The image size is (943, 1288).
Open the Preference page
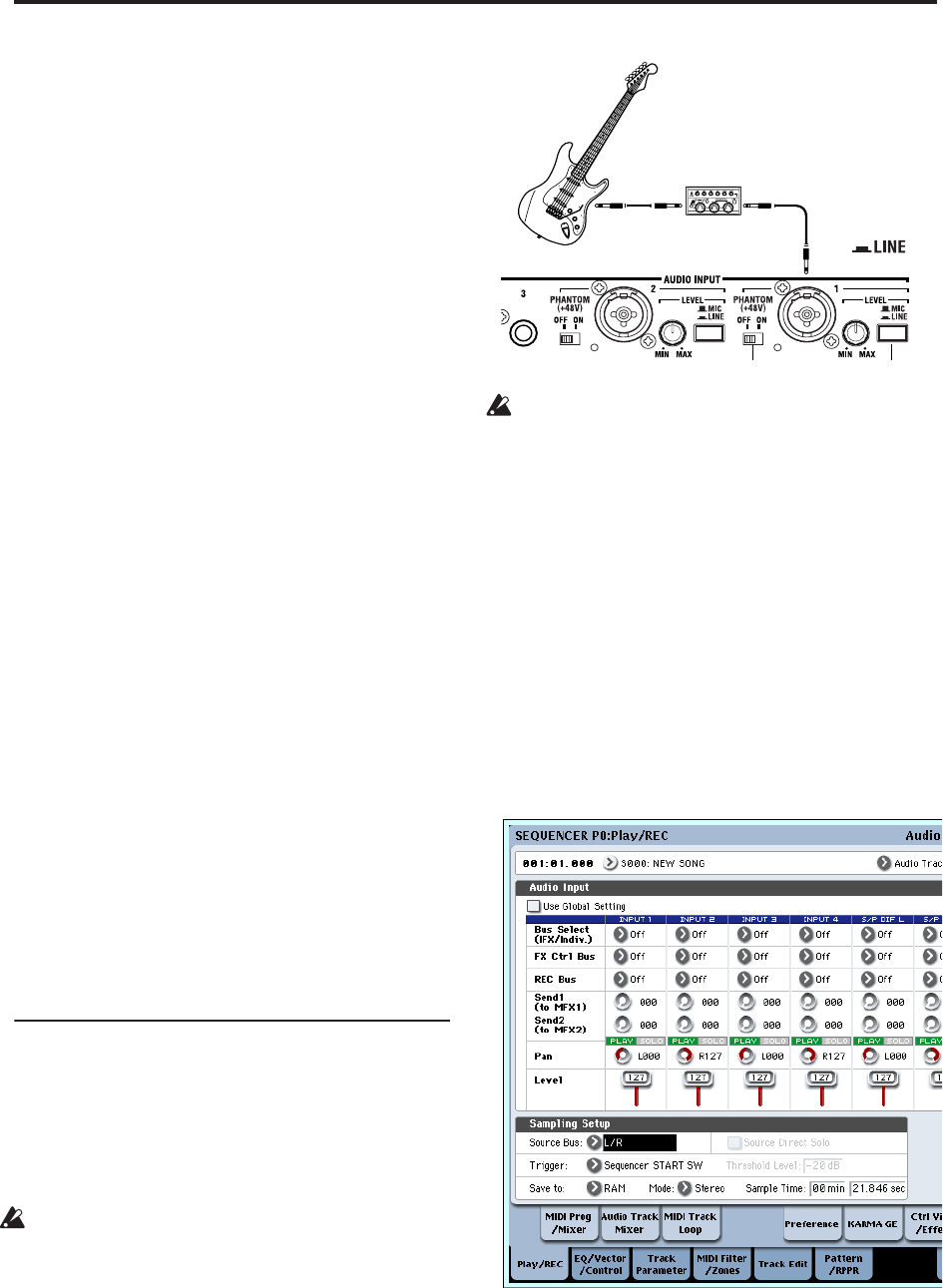coord(811,1223)
